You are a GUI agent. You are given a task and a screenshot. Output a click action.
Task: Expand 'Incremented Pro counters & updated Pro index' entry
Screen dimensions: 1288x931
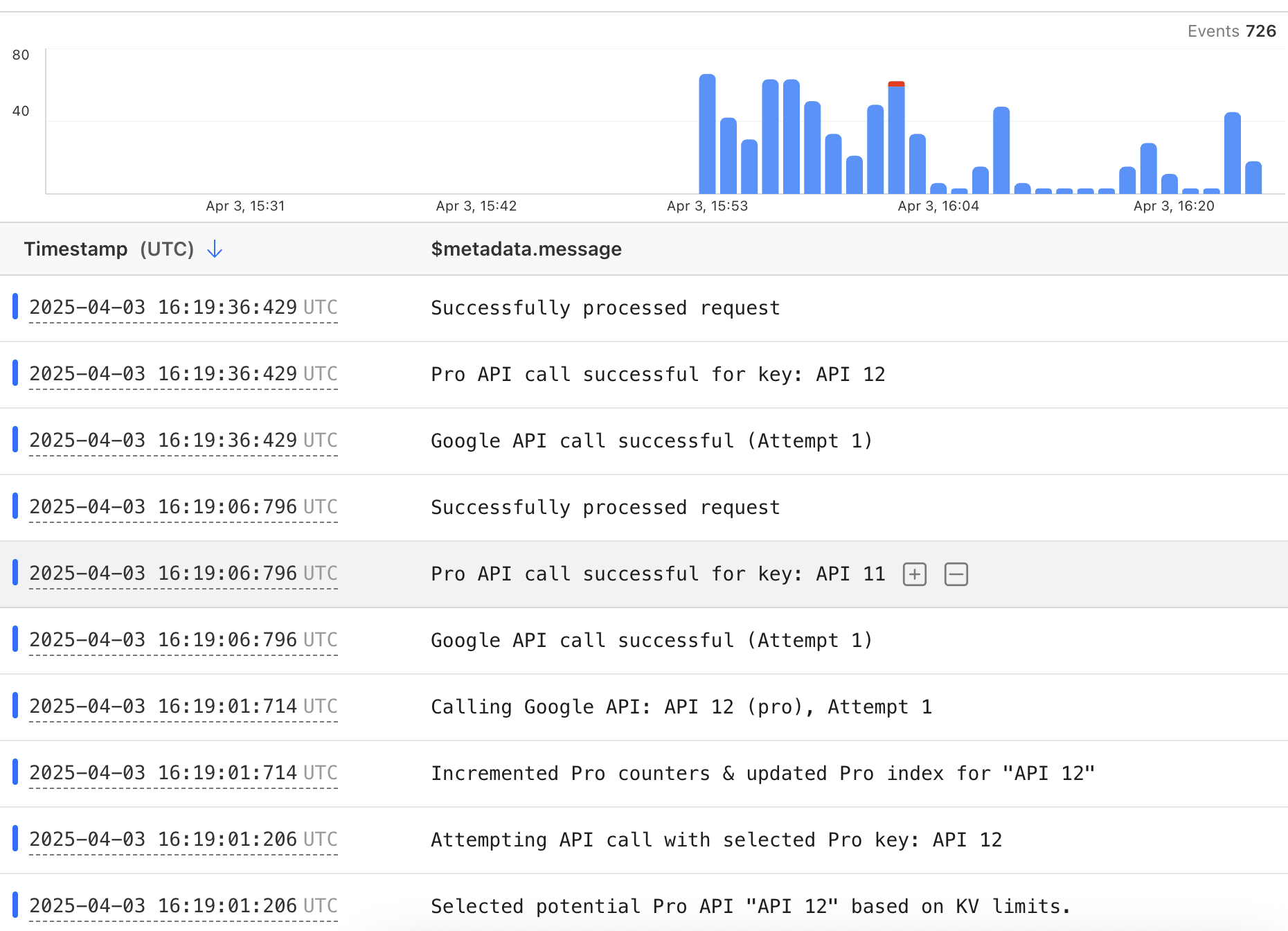pos(762,774)
